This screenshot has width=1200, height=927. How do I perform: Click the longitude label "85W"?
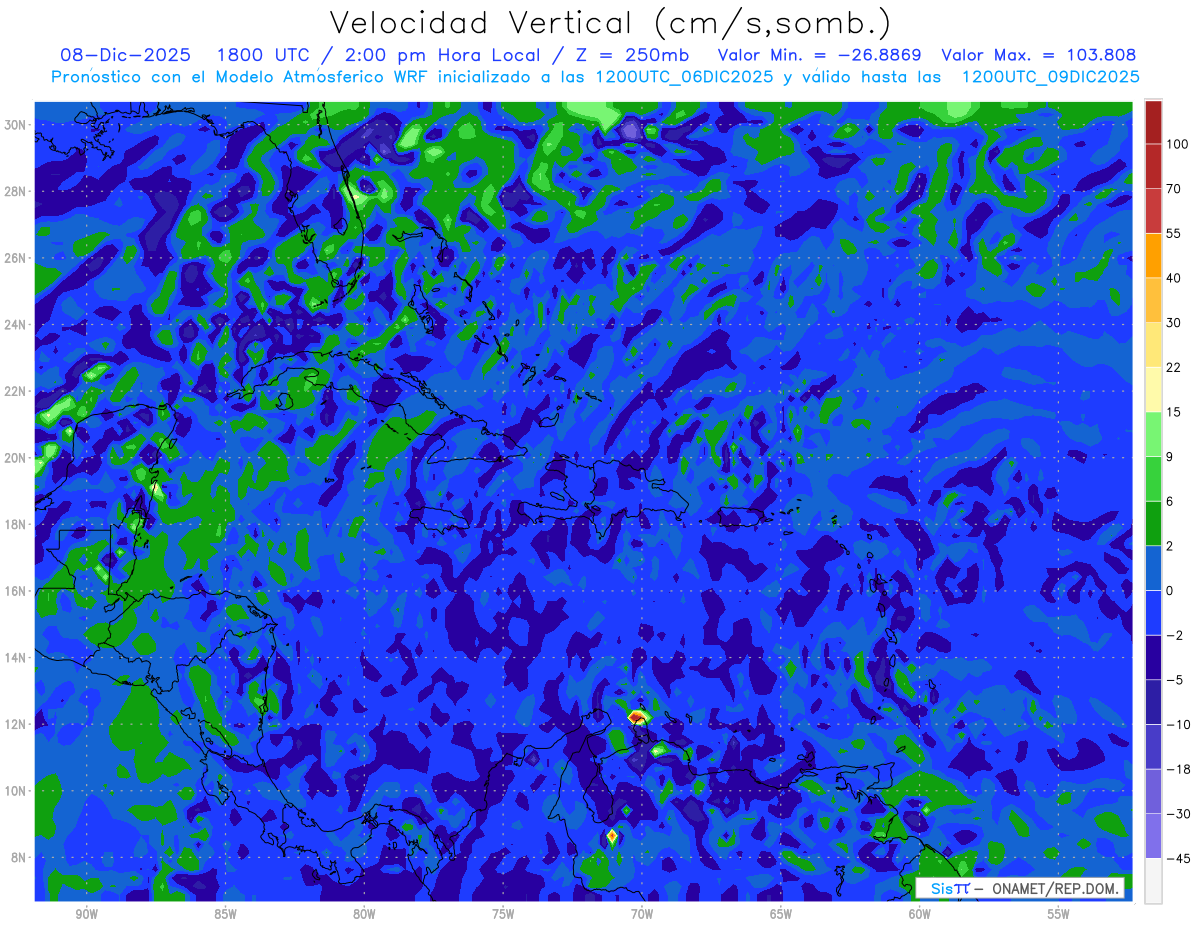pyautogui.click(x=225, y=914)
